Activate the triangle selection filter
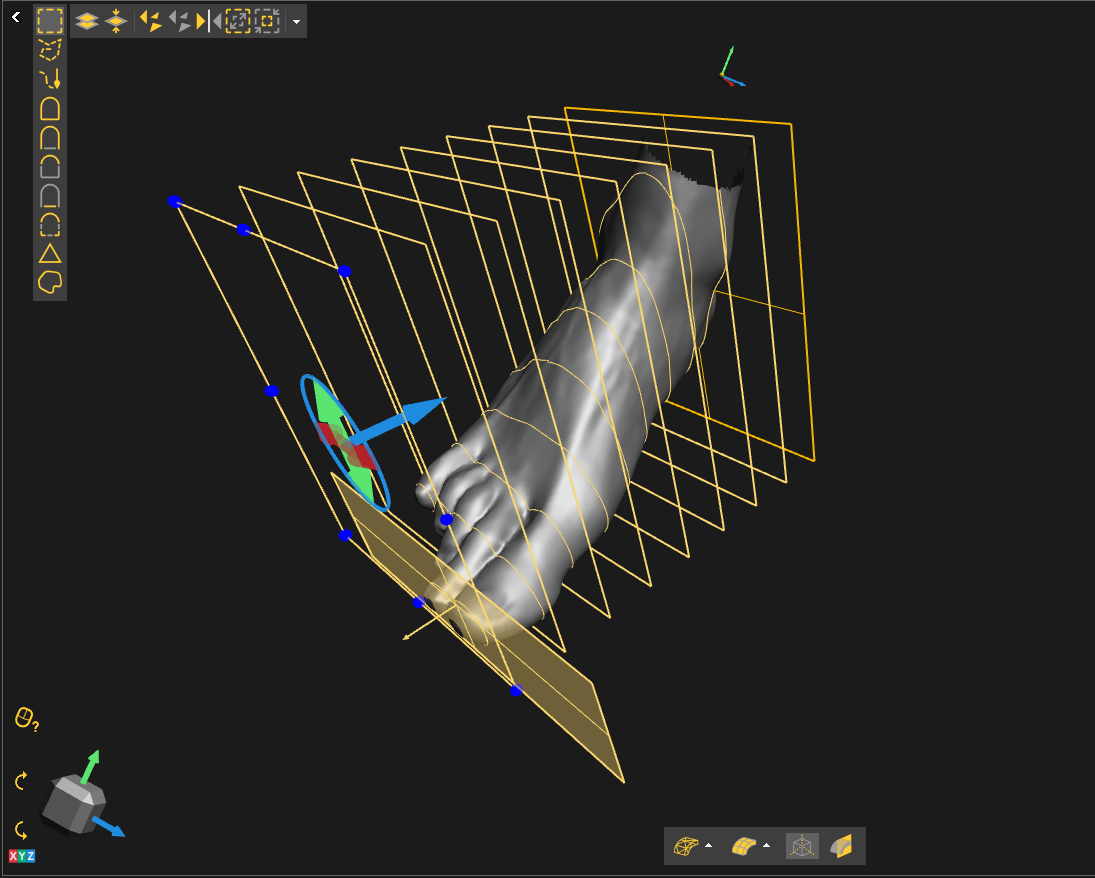Screen dimensions: 1095x878 [x=50, y=253]
